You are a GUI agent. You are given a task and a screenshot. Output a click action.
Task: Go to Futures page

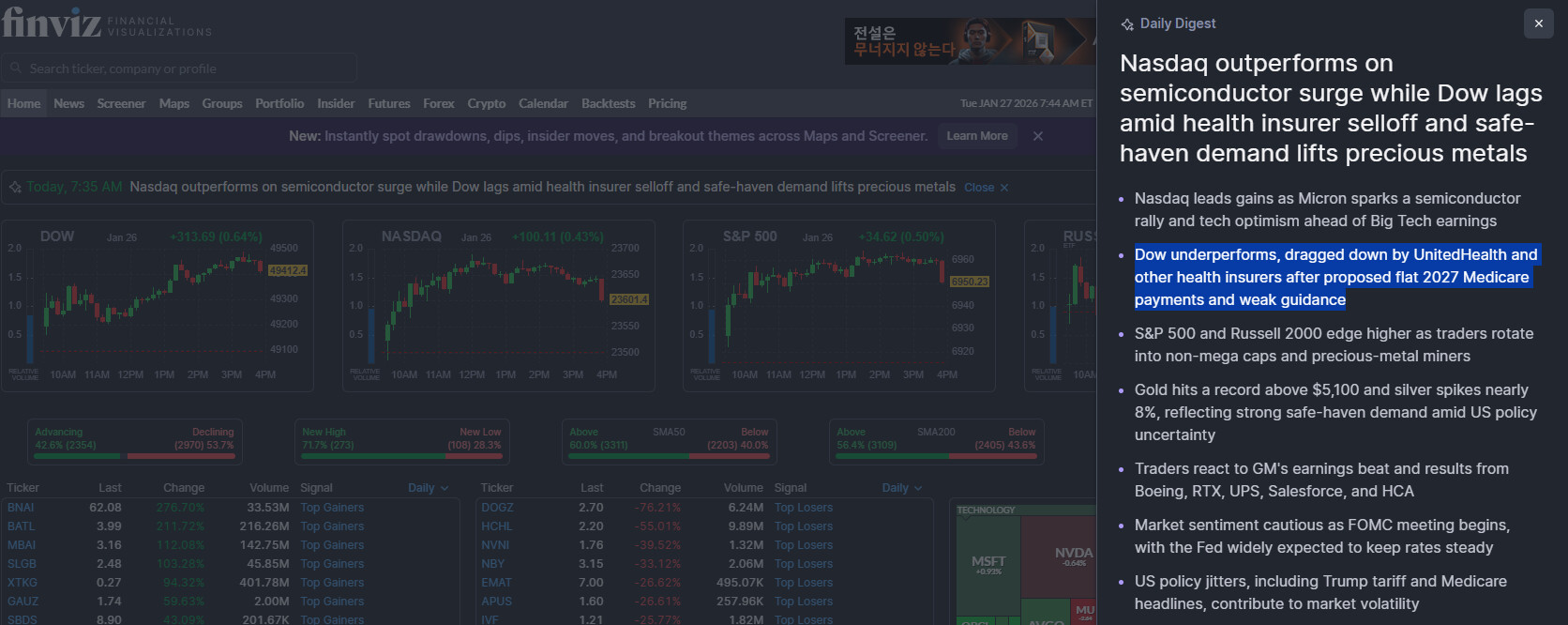[x=389, y=103]
